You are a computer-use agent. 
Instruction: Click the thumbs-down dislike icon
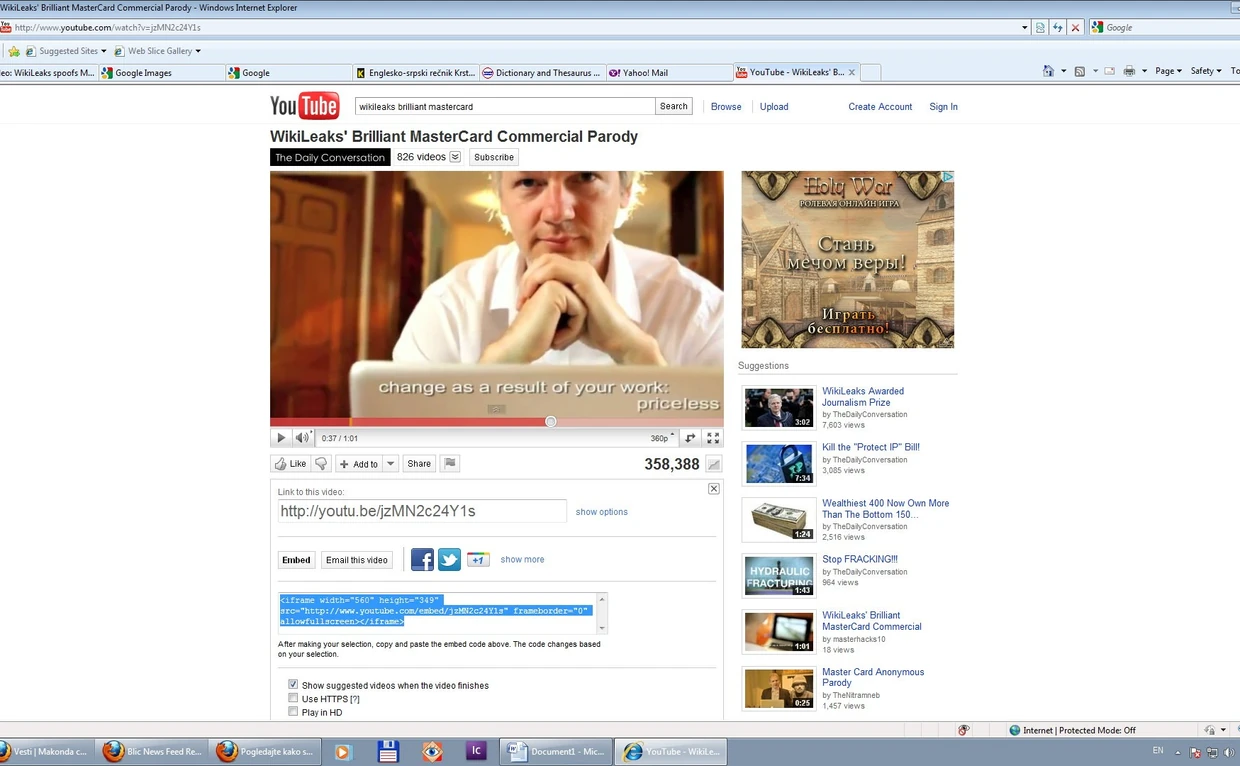click(x=321, y=464)
